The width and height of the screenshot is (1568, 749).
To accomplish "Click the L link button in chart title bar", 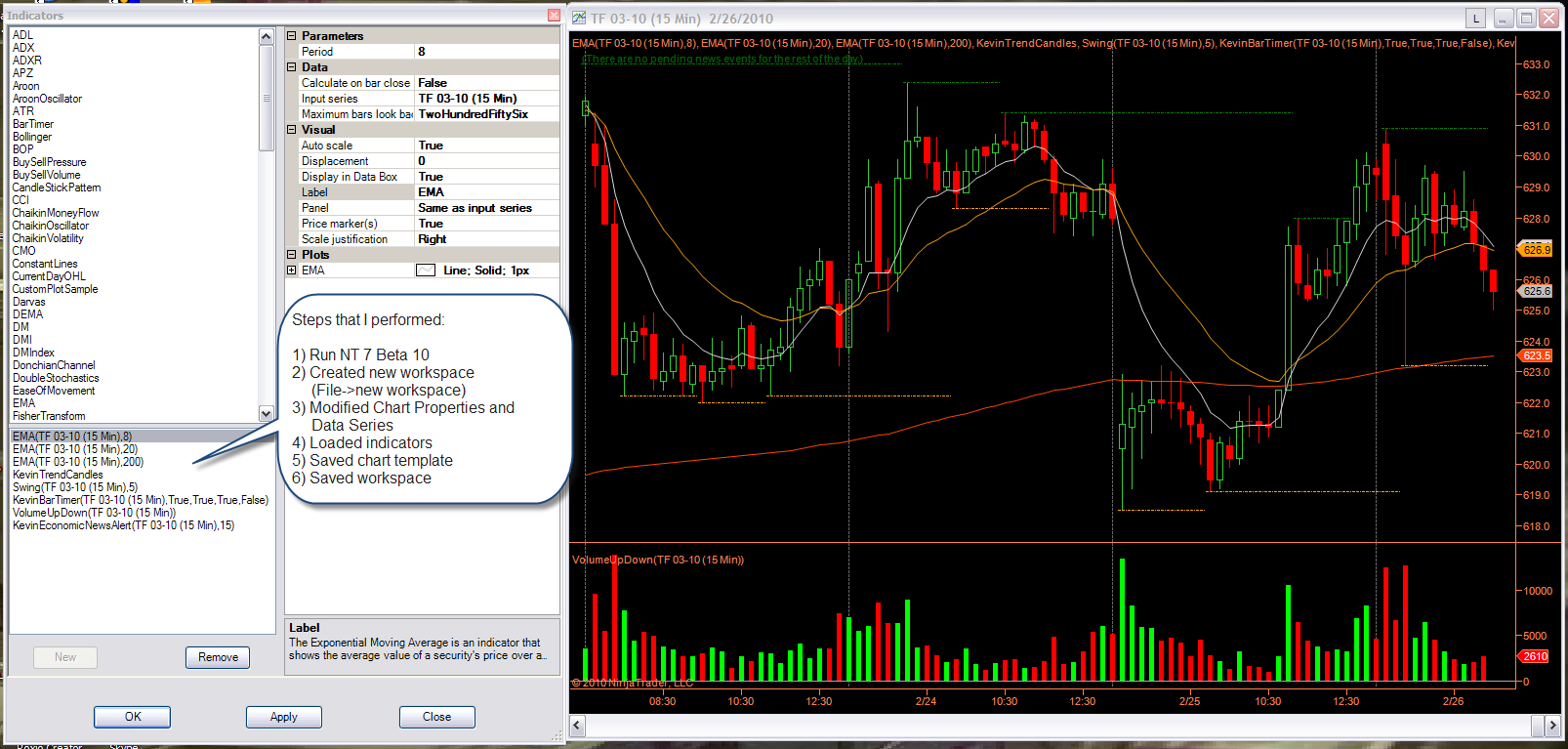I will 1475,18.
